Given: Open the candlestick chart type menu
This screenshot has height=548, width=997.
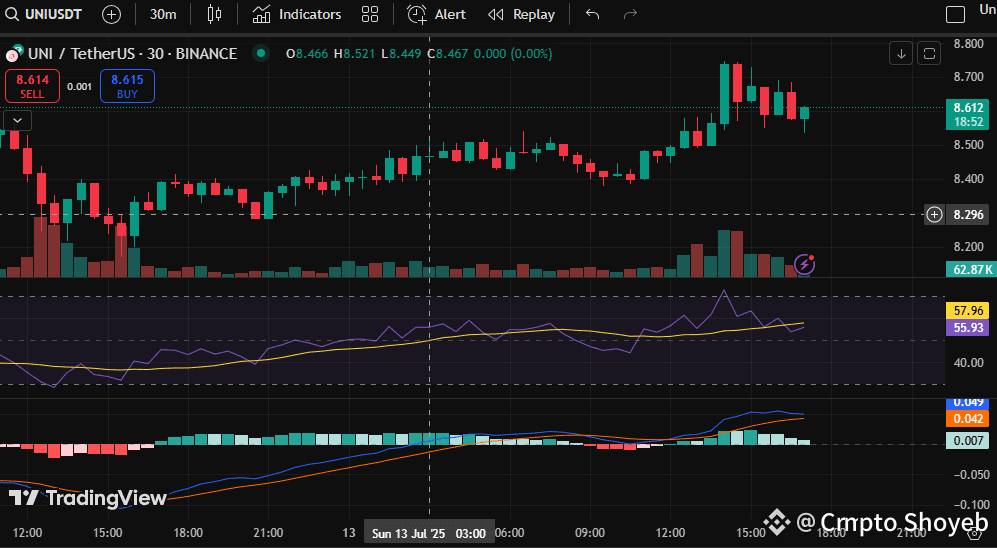Looking at the screenshot, I should (x=214, y=14).
